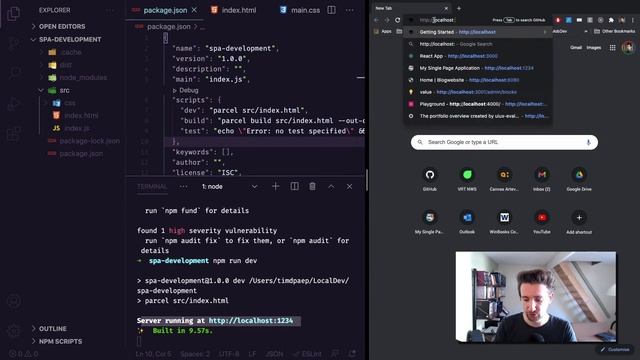The width and height of the screenshot is (640, 360).
Task: Switch to the index.html editor tab
Action: tap(233, 10)
